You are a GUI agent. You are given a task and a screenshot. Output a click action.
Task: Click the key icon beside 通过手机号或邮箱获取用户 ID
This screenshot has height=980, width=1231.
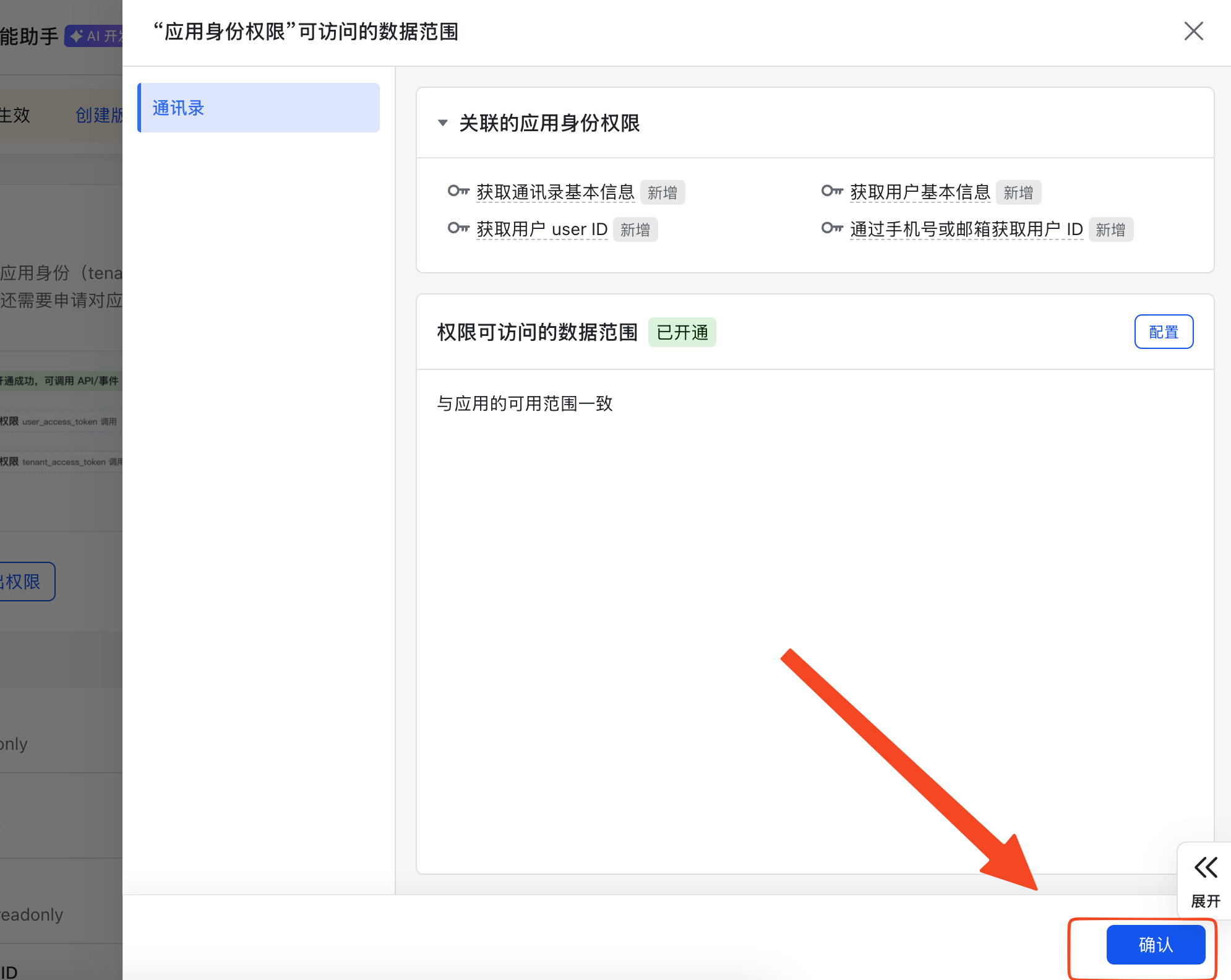[832, 228]
